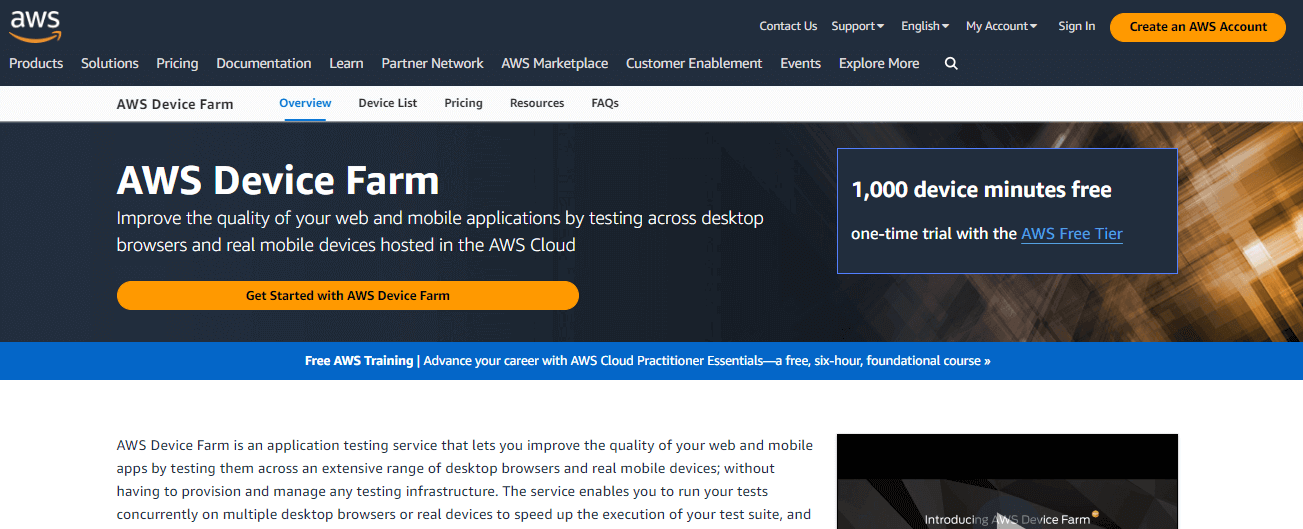The image size is (1303, 529).
Task: Expand the My Account menu
Action: point(1002,26)
